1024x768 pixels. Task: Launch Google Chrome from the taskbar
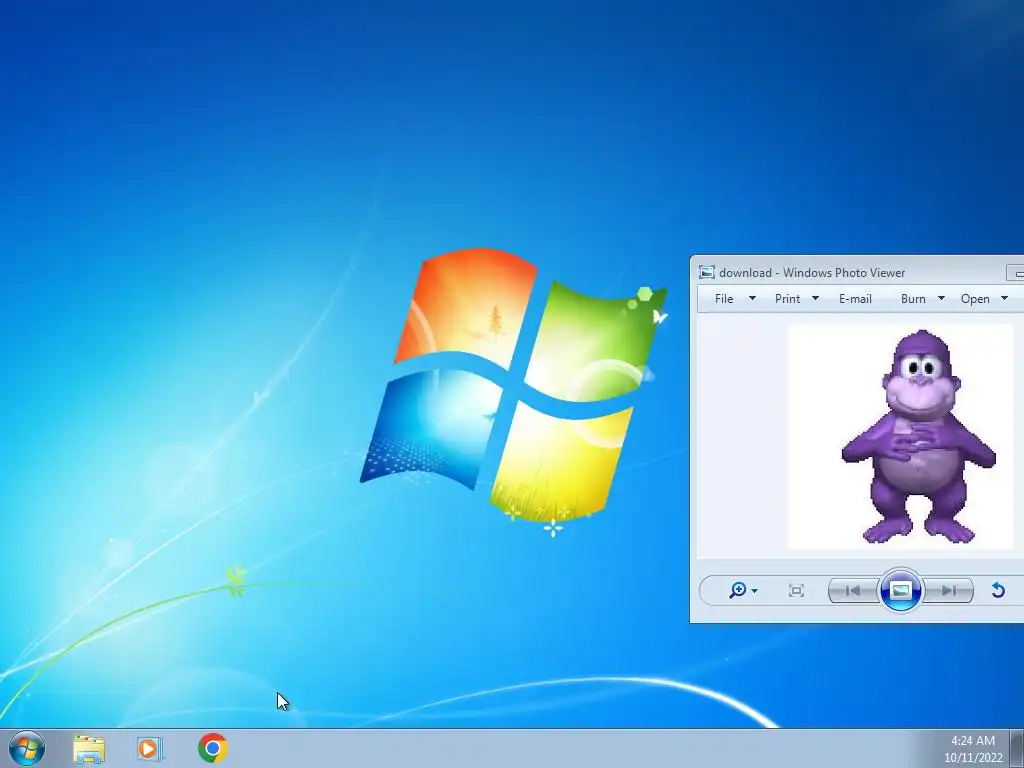(212, 748)
